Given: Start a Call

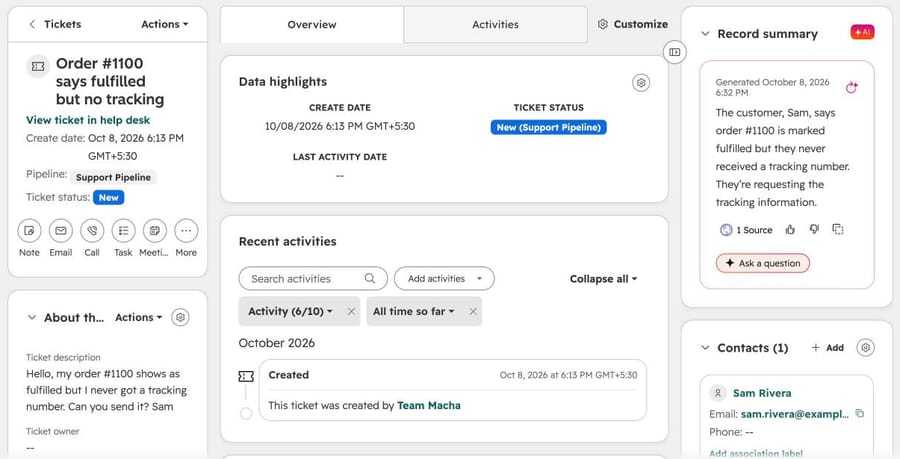Looking at the screenshot, I should point(92,231).
